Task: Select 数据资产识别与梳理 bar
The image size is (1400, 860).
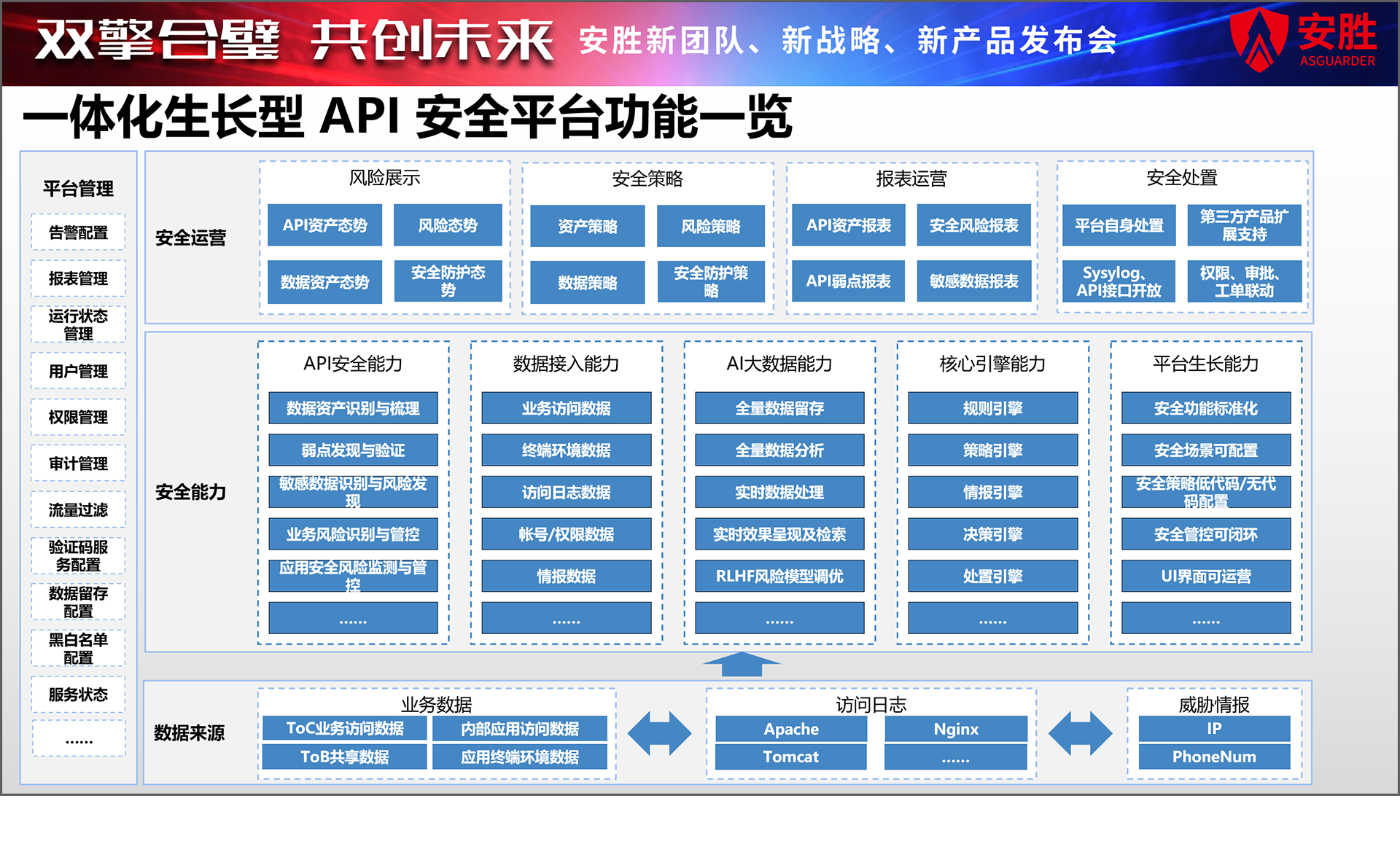Action: point(353,408)
